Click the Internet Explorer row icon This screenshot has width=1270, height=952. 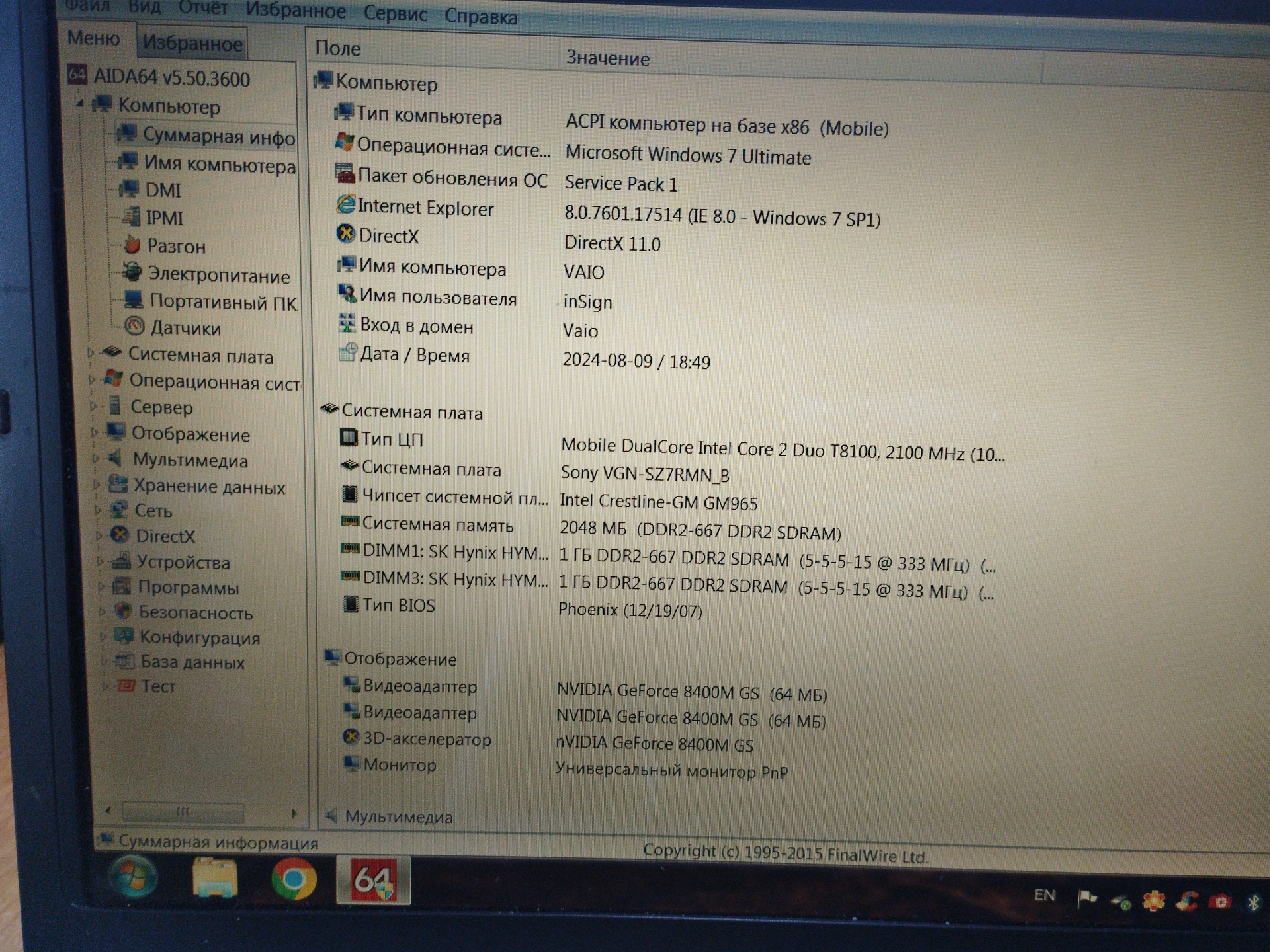(x=345, y=204)
